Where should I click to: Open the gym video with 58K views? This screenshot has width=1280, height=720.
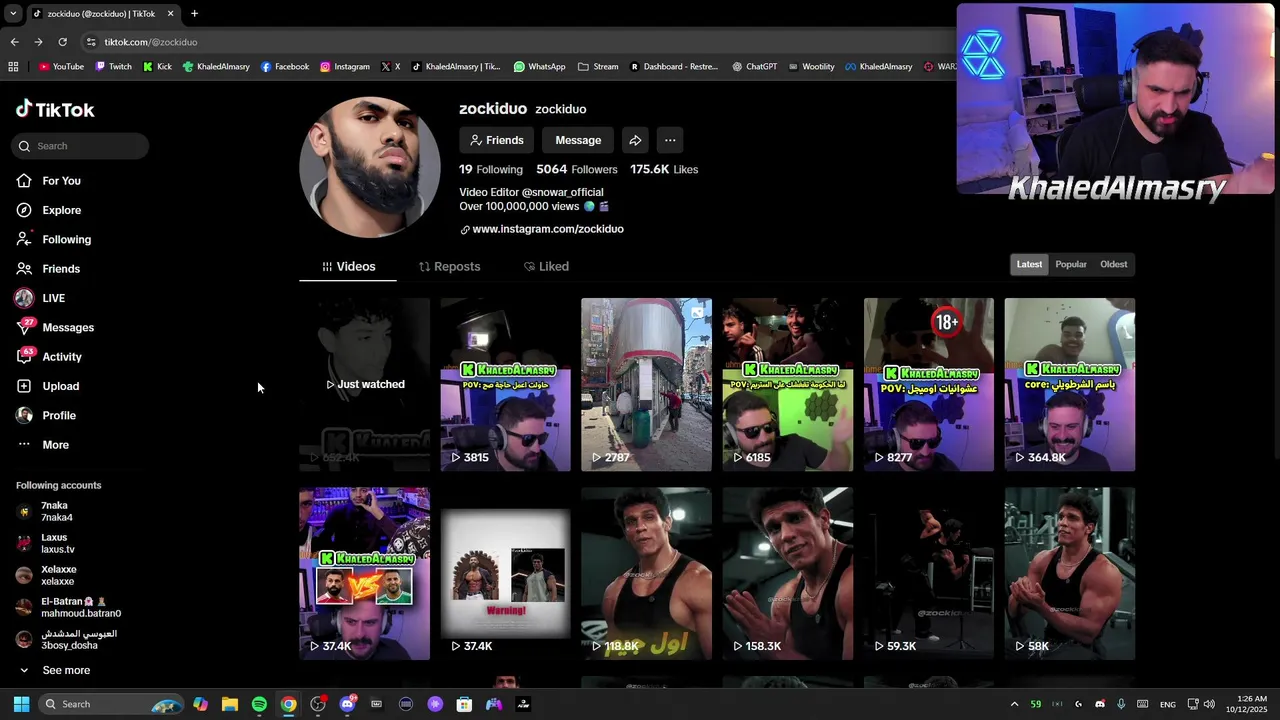[x=1070, y=574]
